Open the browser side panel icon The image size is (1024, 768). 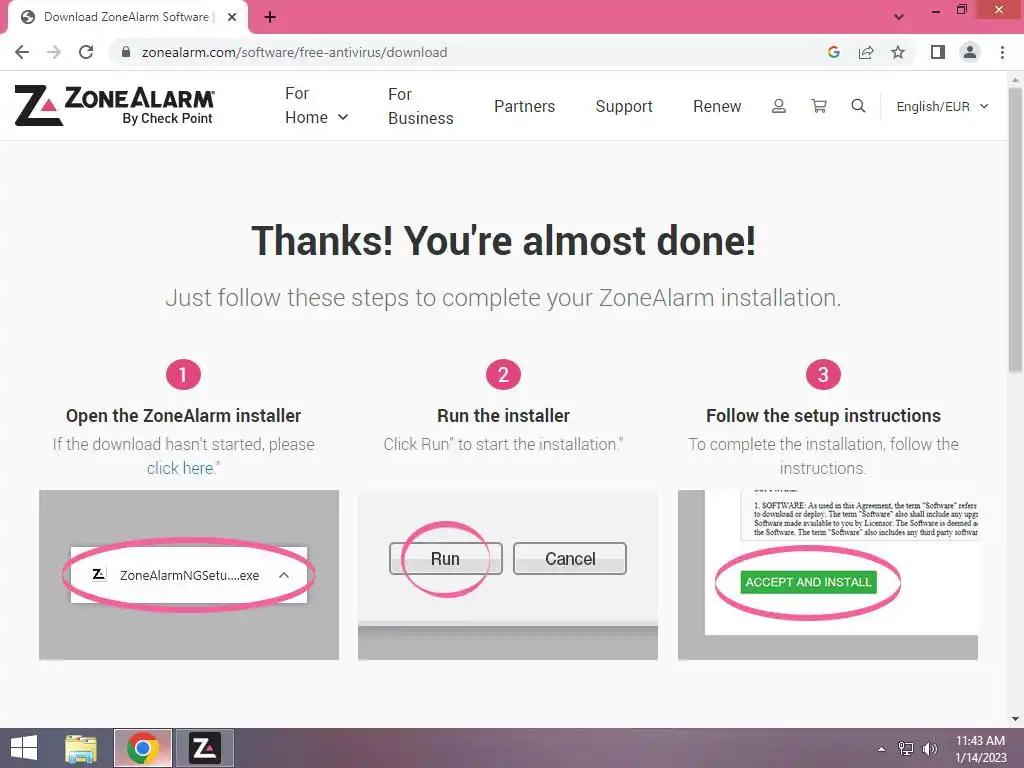(x=938, y=52)
